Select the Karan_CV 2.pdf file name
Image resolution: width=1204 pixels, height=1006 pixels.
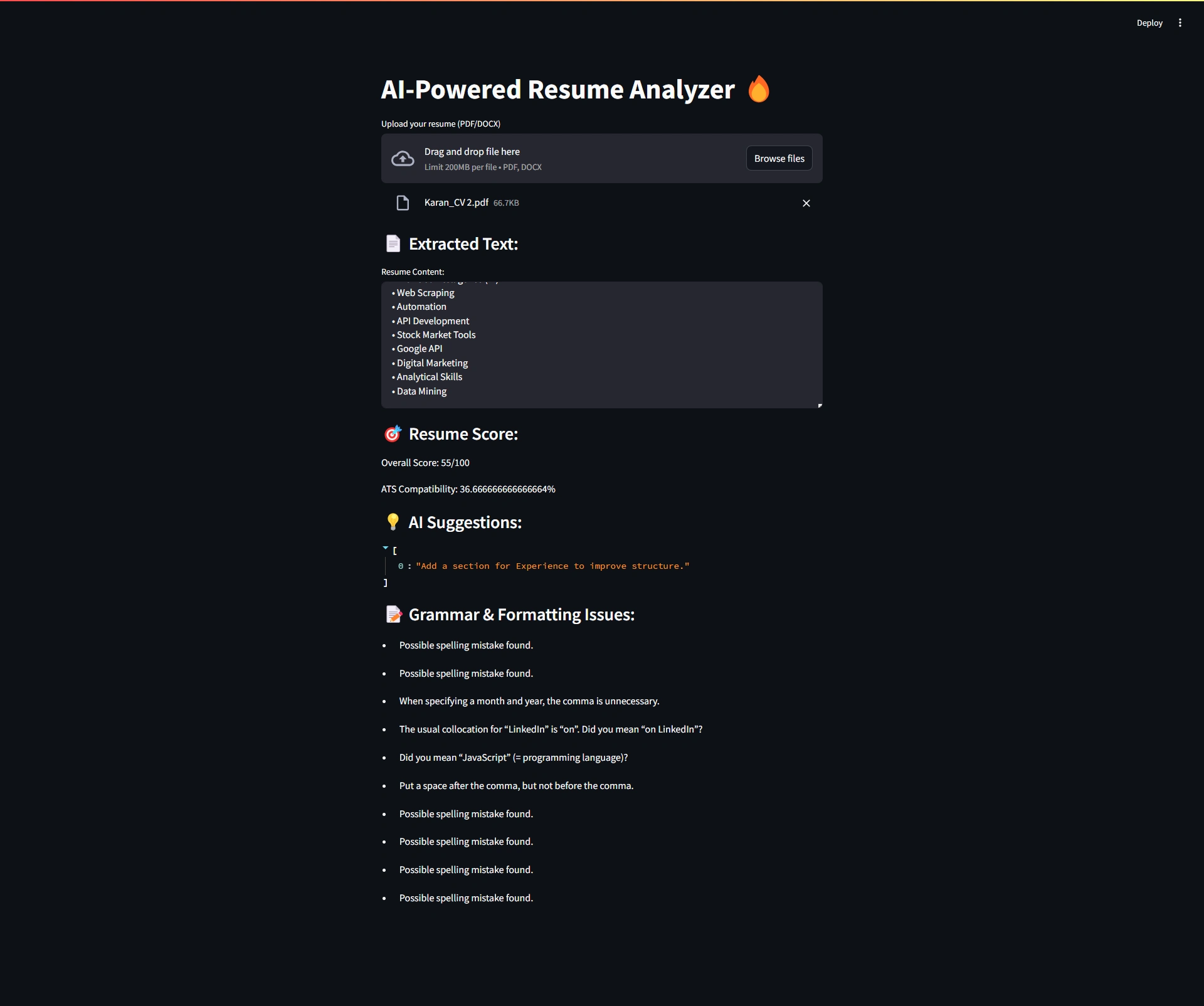[x=456, y=203]
